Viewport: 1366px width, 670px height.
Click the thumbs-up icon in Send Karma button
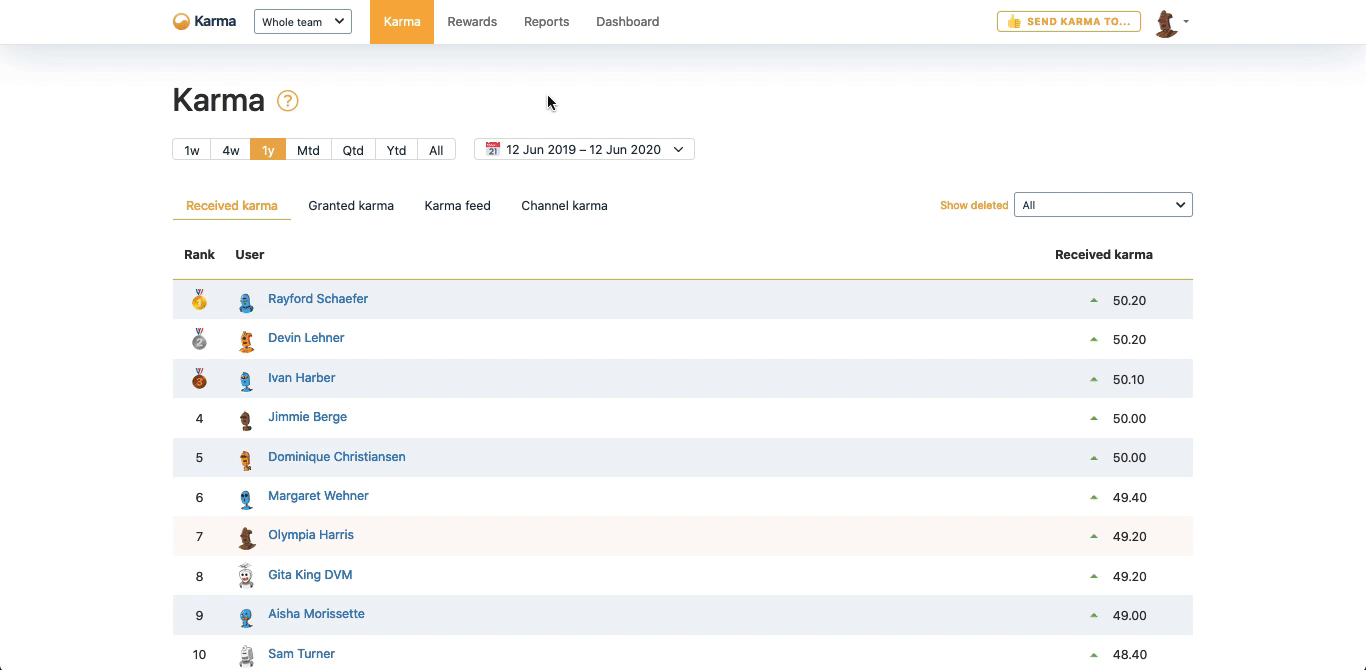pos(1014,21)
